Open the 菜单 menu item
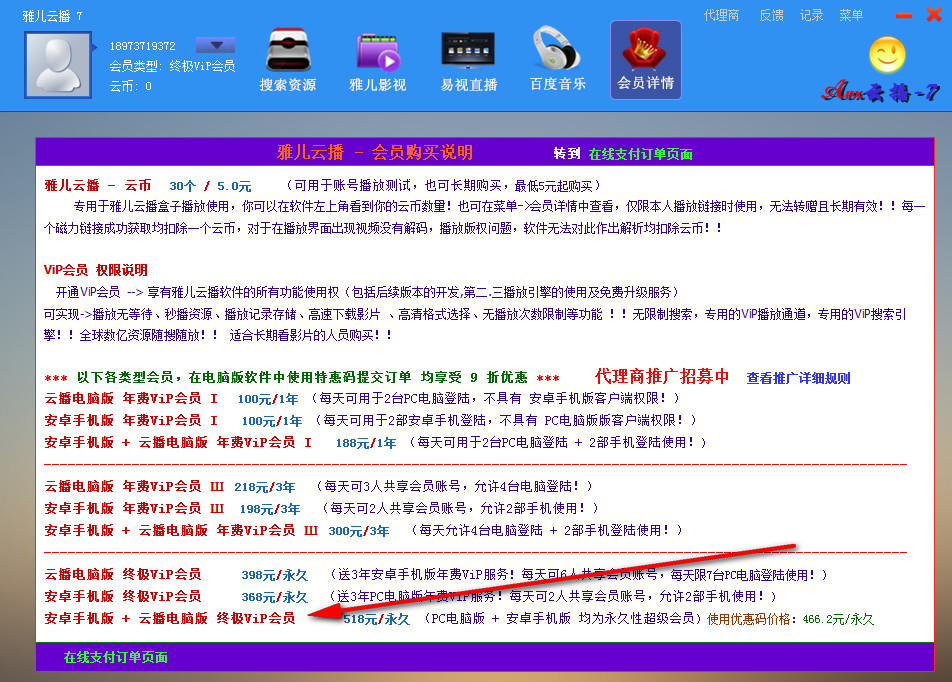This screenshot has height=682, width=952. [851, 16]
